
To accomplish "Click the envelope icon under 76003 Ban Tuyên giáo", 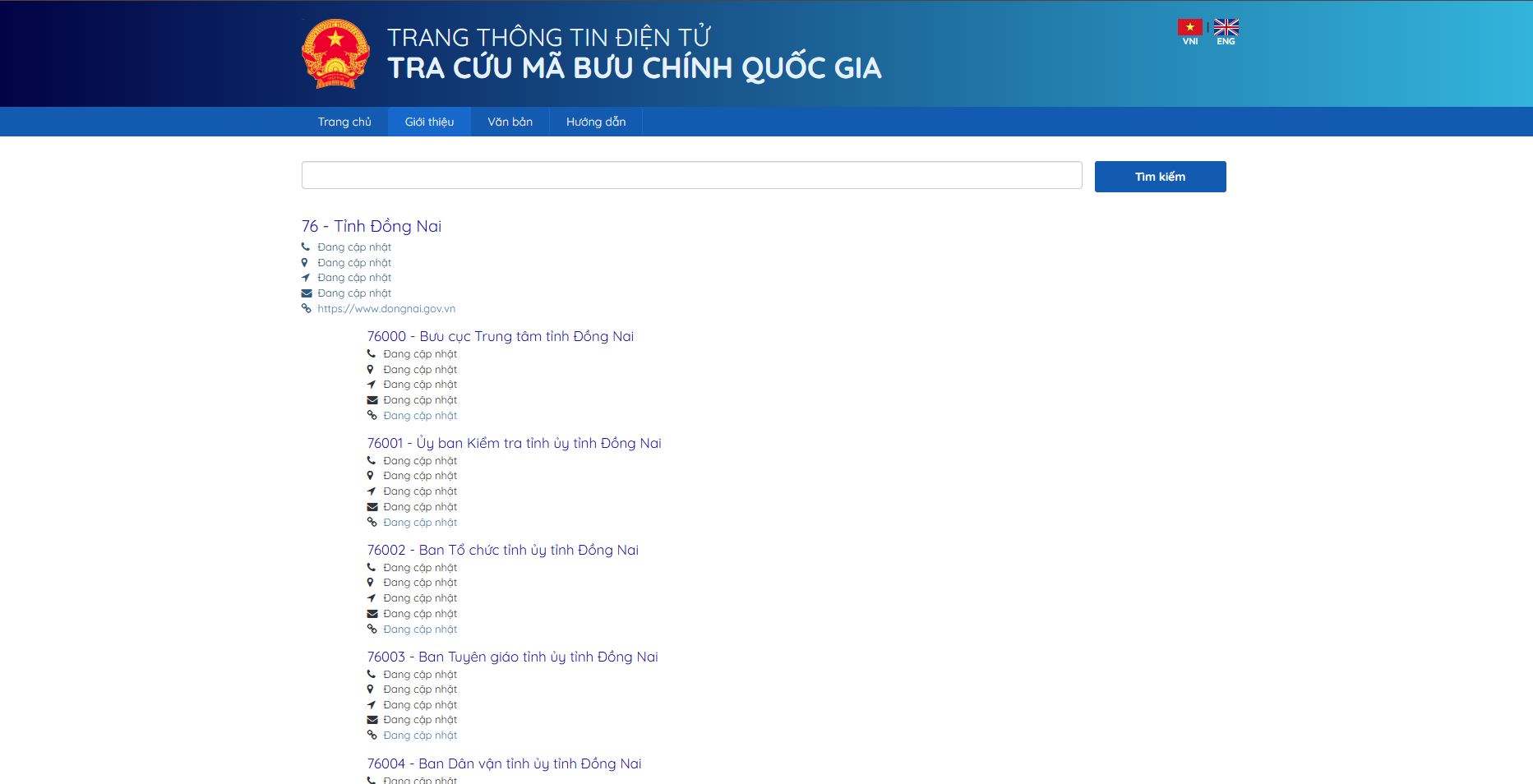I will coord(373,719).
